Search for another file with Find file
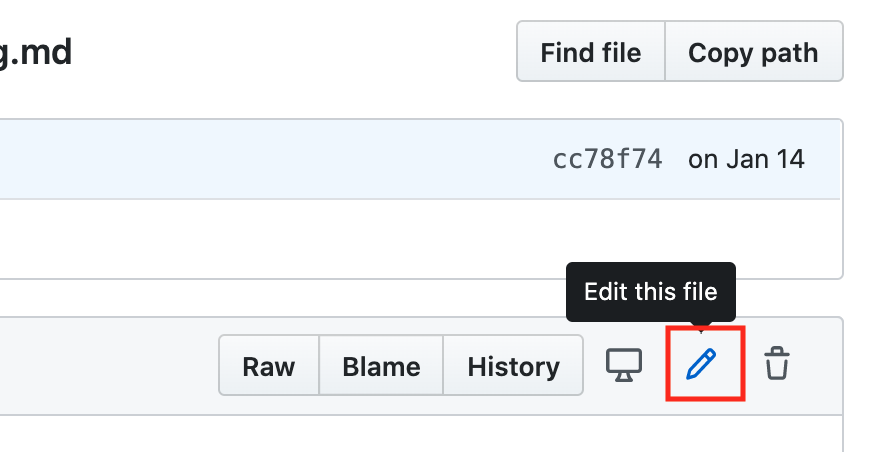Image resolution: width=874 pixels, height=452 pixels. 590,52
